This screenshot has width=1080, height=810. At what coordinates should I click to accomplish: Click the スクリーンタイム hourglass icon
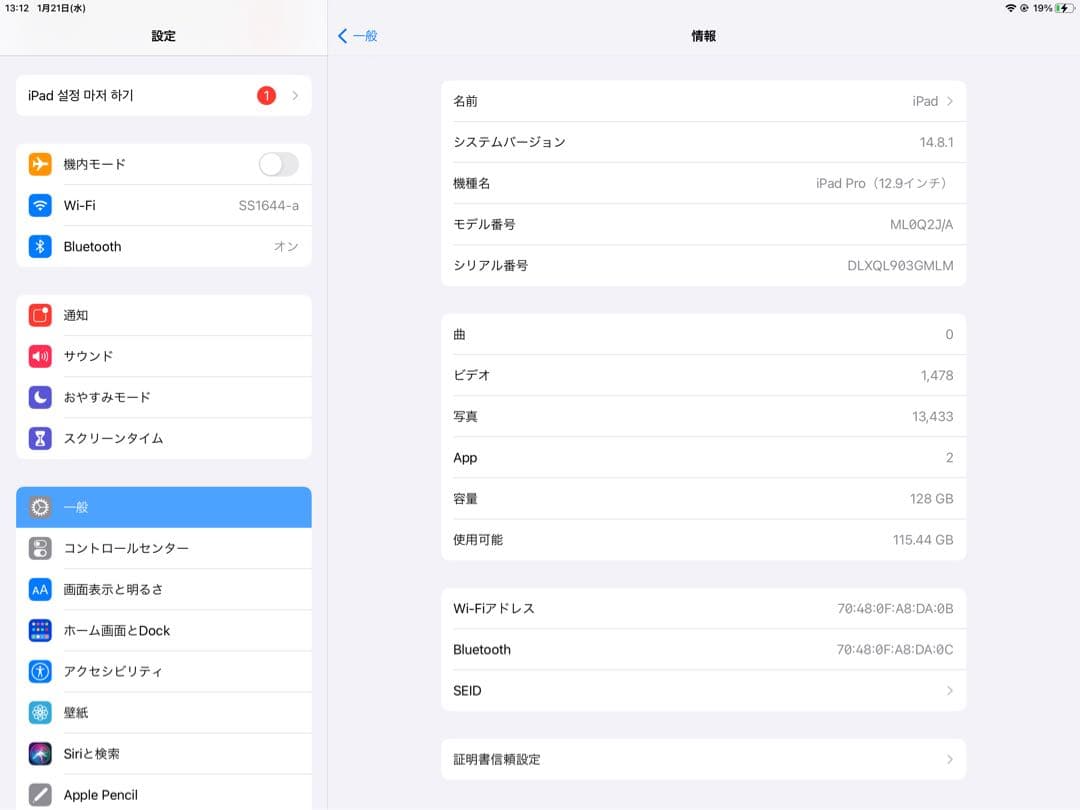pos(40,438)
